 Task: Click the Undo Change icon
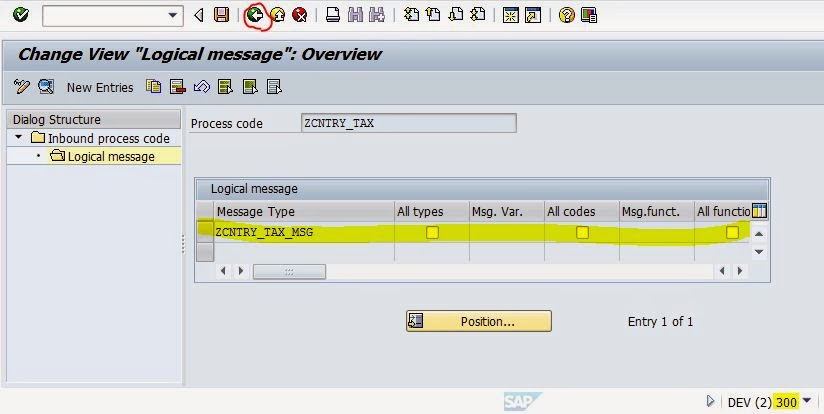(x=202, y=86)
